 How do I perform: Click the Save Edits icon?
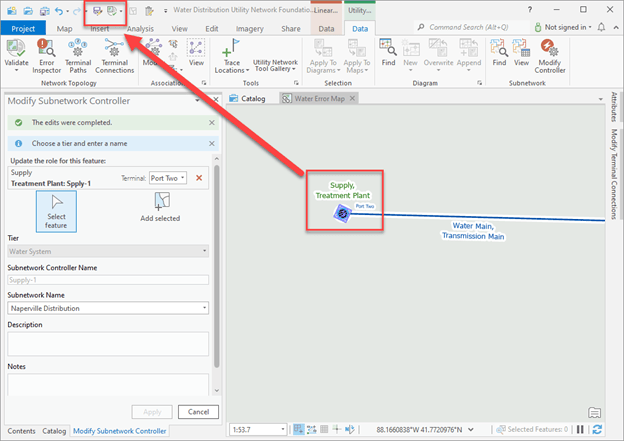point(97,11)
